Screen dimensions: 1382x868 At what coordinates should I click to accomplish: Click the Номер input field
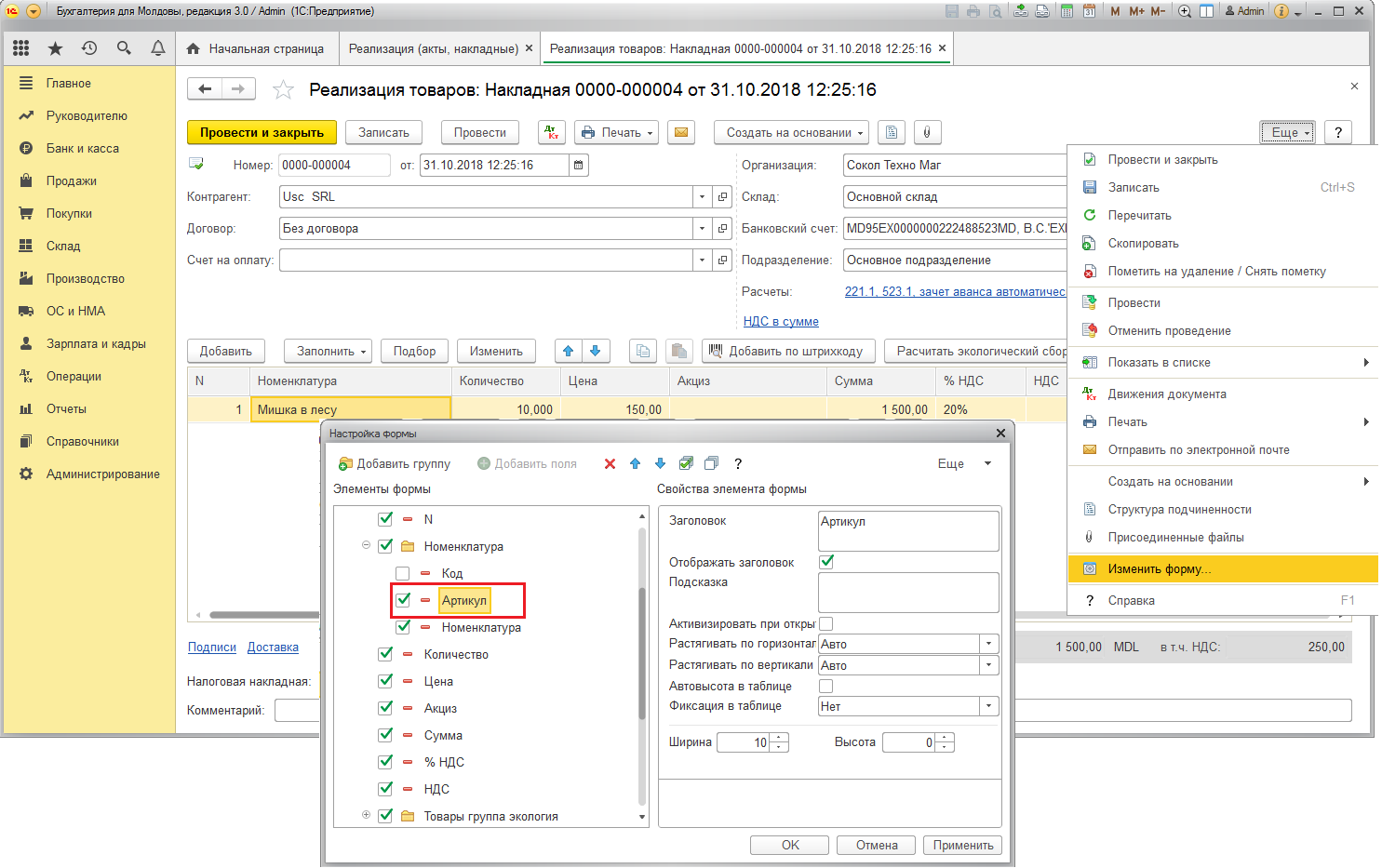[x=334, y=165]
